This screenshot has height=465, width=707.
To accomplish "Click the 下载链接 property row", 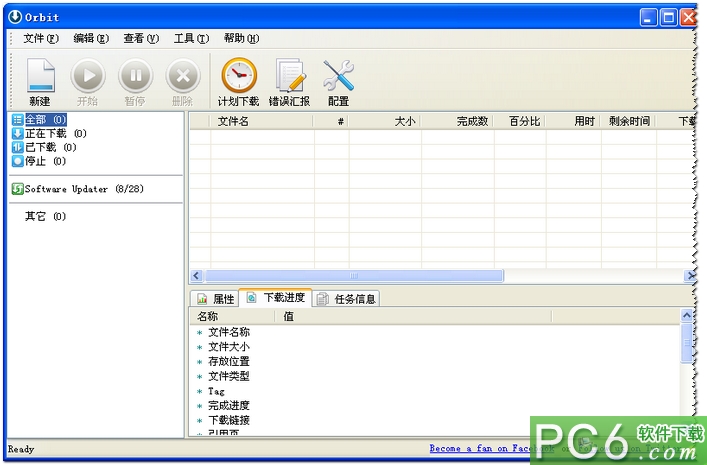I will [229, 420].
